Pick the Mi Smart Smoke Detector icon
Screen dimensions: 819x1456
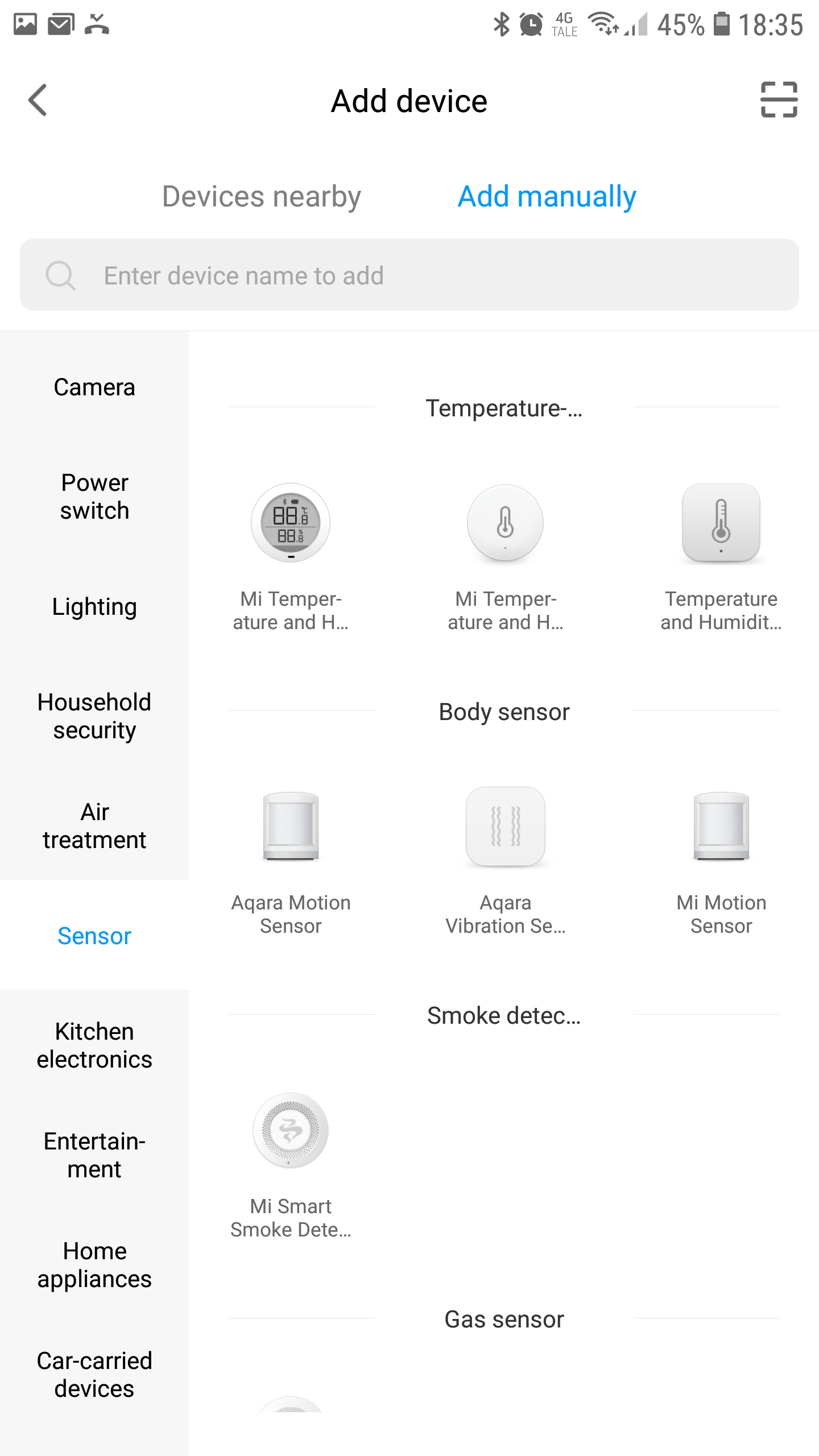tap(291, 1130)
